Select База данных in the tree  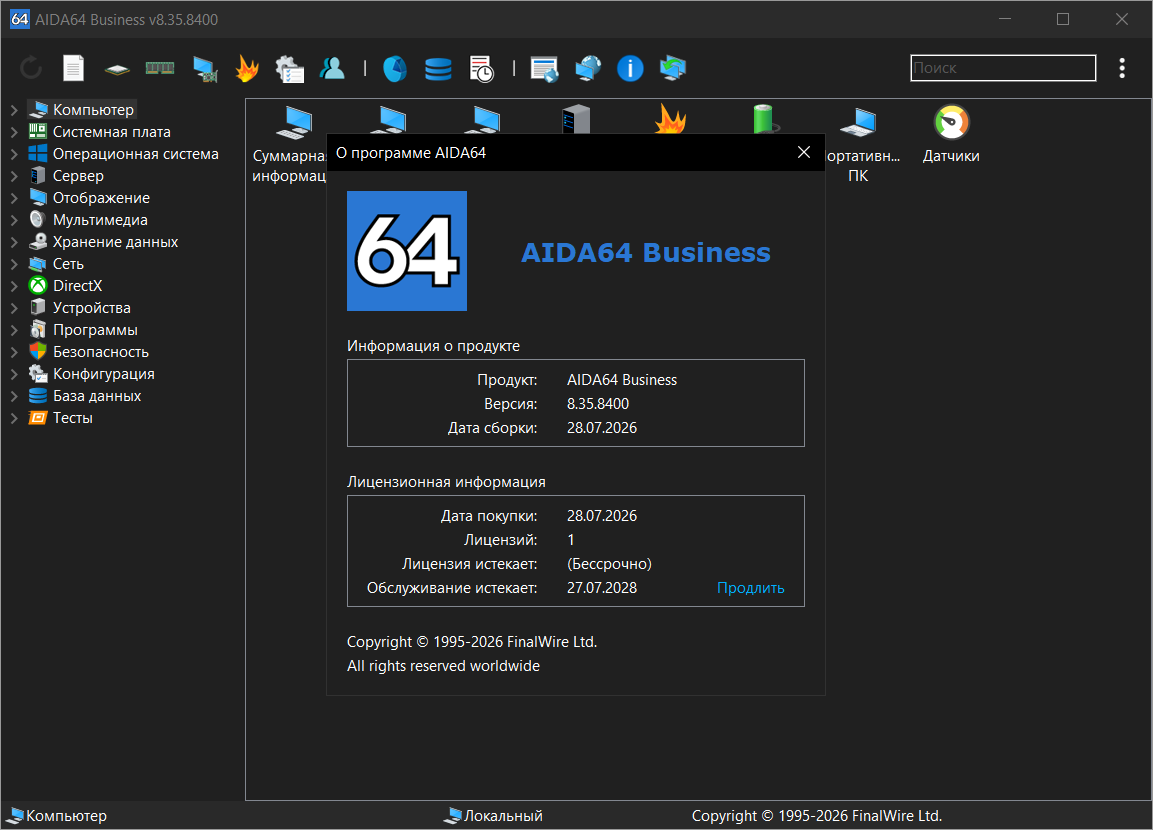coord(97,396)
